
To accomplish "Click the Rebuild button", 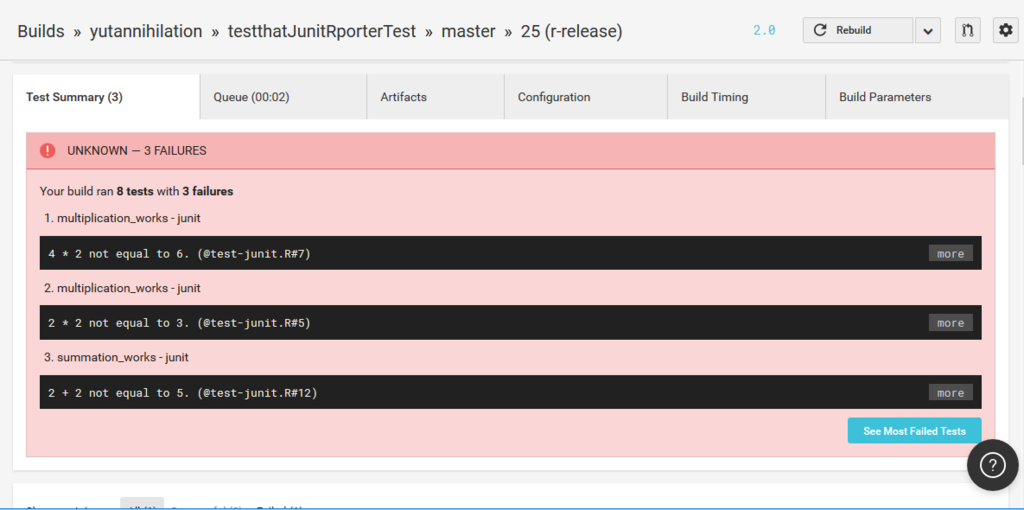I will [857, 30].
